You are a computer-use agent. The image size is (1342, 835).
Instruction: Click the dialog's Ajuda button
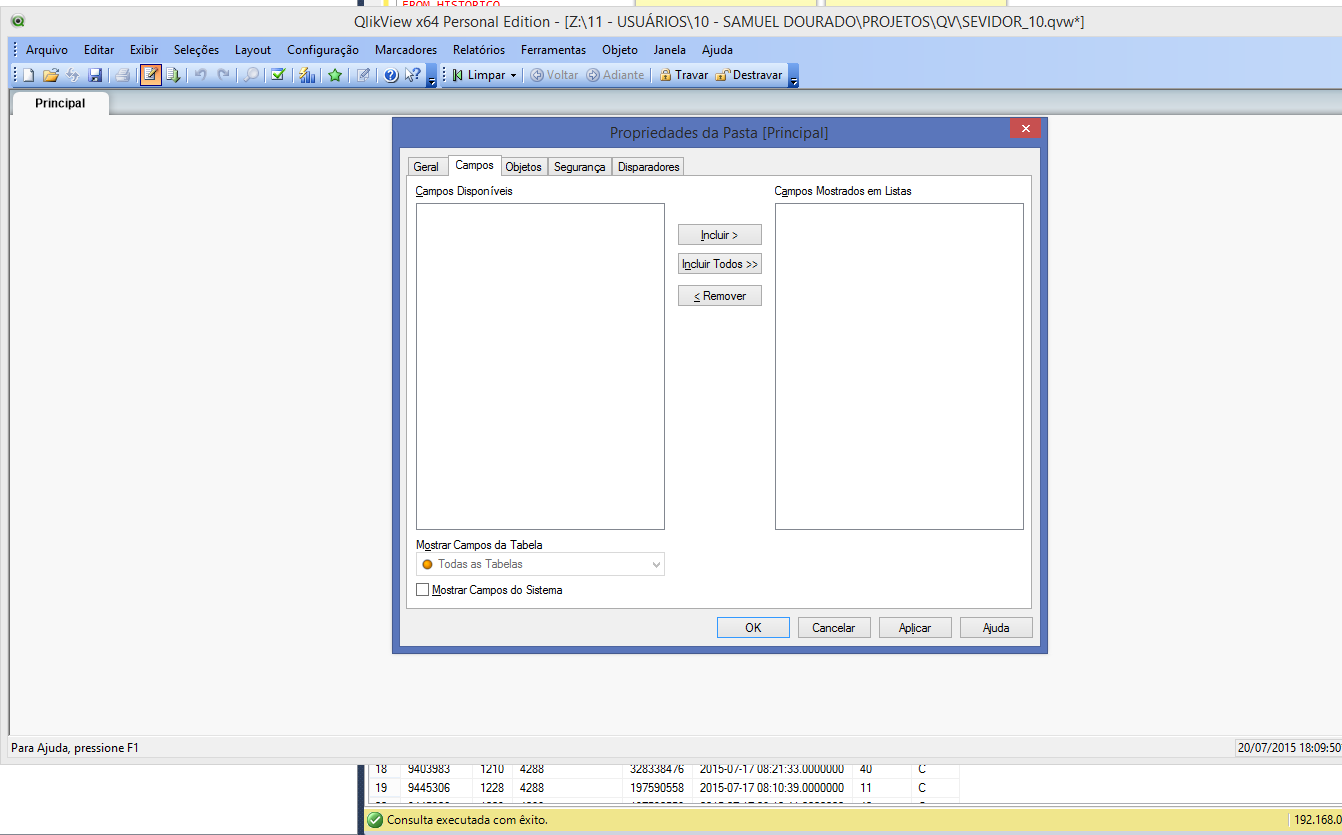pos(996,628)
